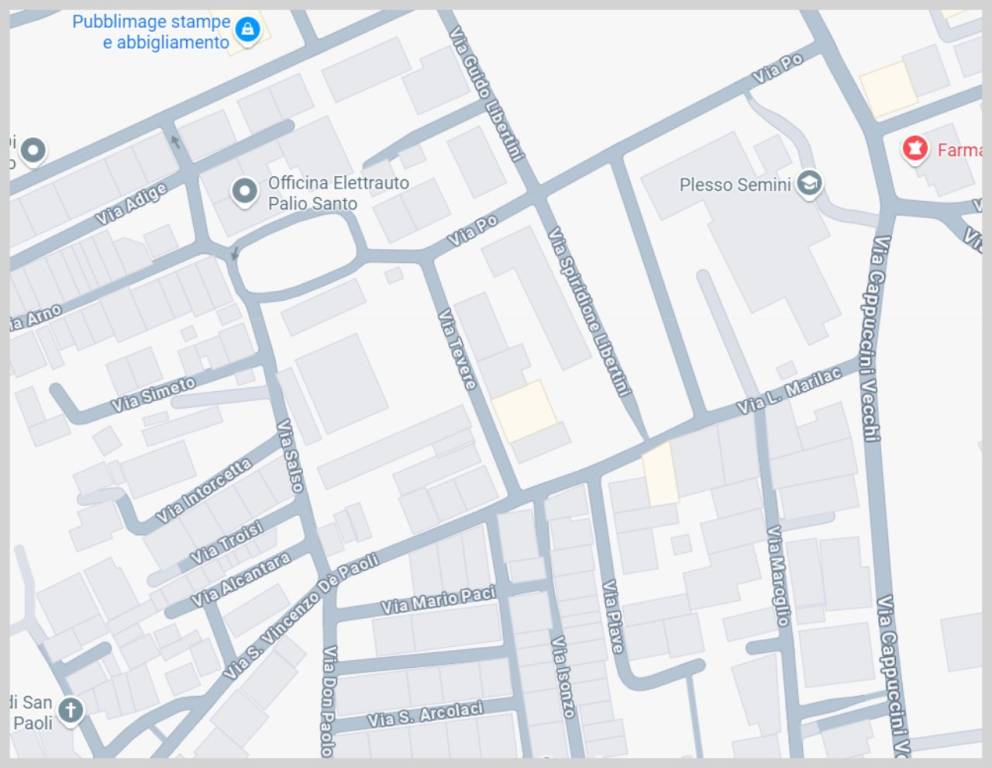Click the Pubblimage shopping bag marker icon
Image resolution: width=992 pixels, height=768 pixels.
tap(247, 31)
